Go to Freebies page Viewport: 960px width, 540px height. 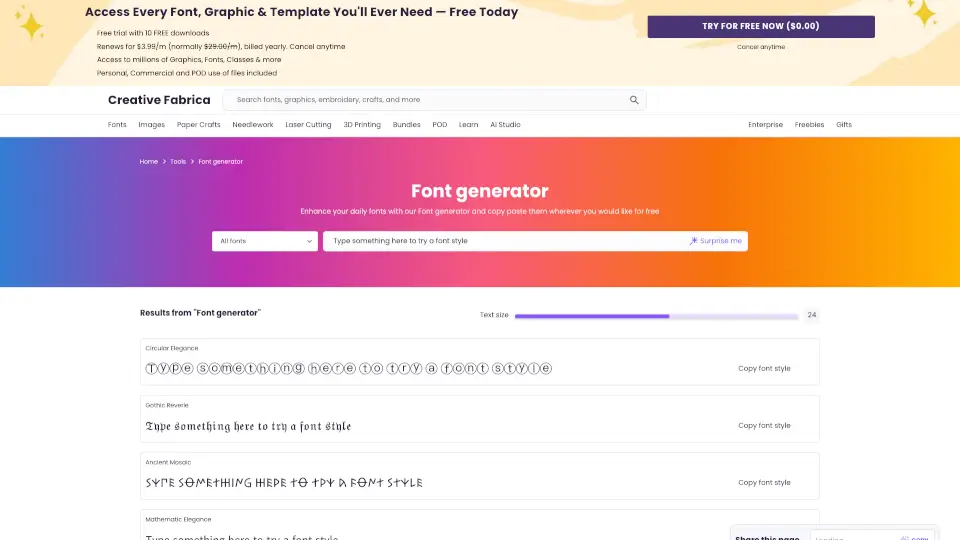pos(809,125)
